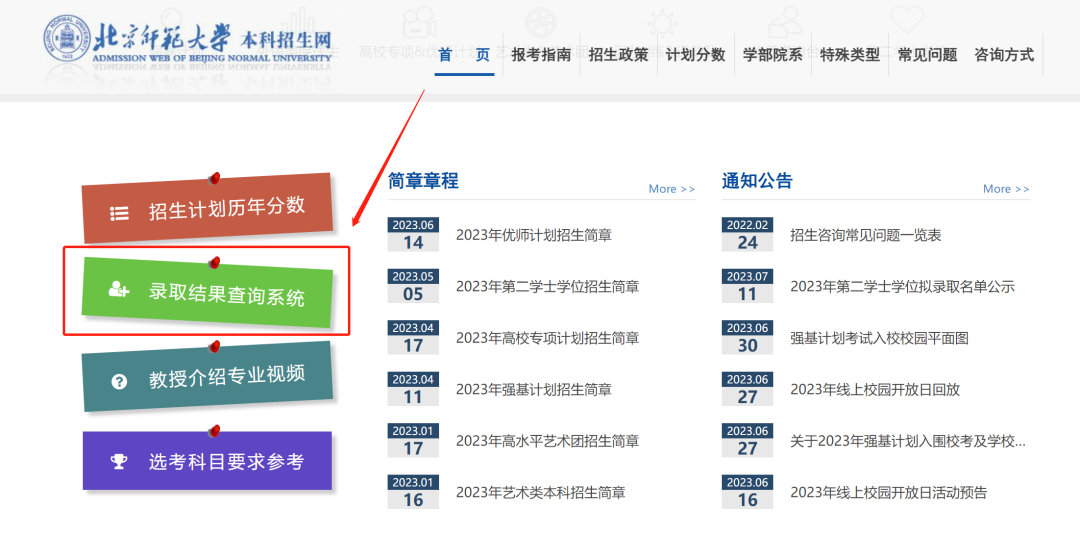Open 关于2023年强基计划入围校考及学校 notice
Viewport: 1080px width, 534px height.
[908, 441]
